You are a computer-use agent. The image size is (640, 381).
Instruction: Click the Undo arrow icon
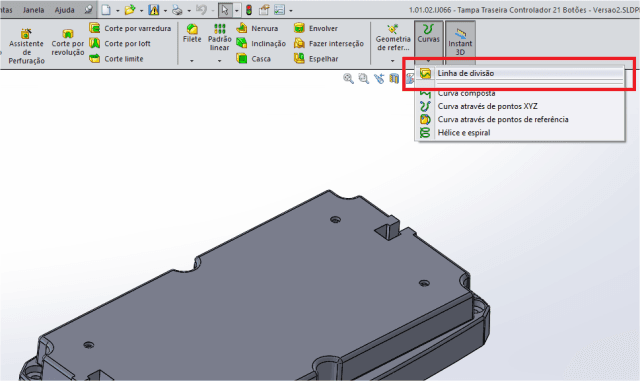click(201, 10)
